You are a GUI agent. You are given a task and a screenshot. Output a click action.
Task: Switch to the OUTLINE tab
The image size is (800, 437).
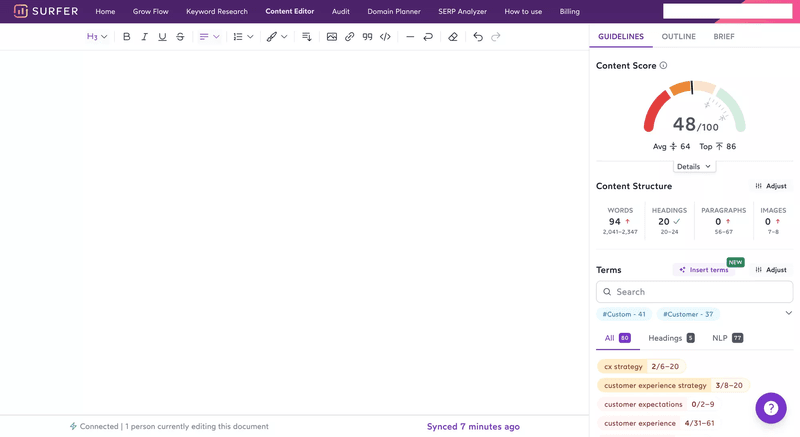tap(678, 36)
